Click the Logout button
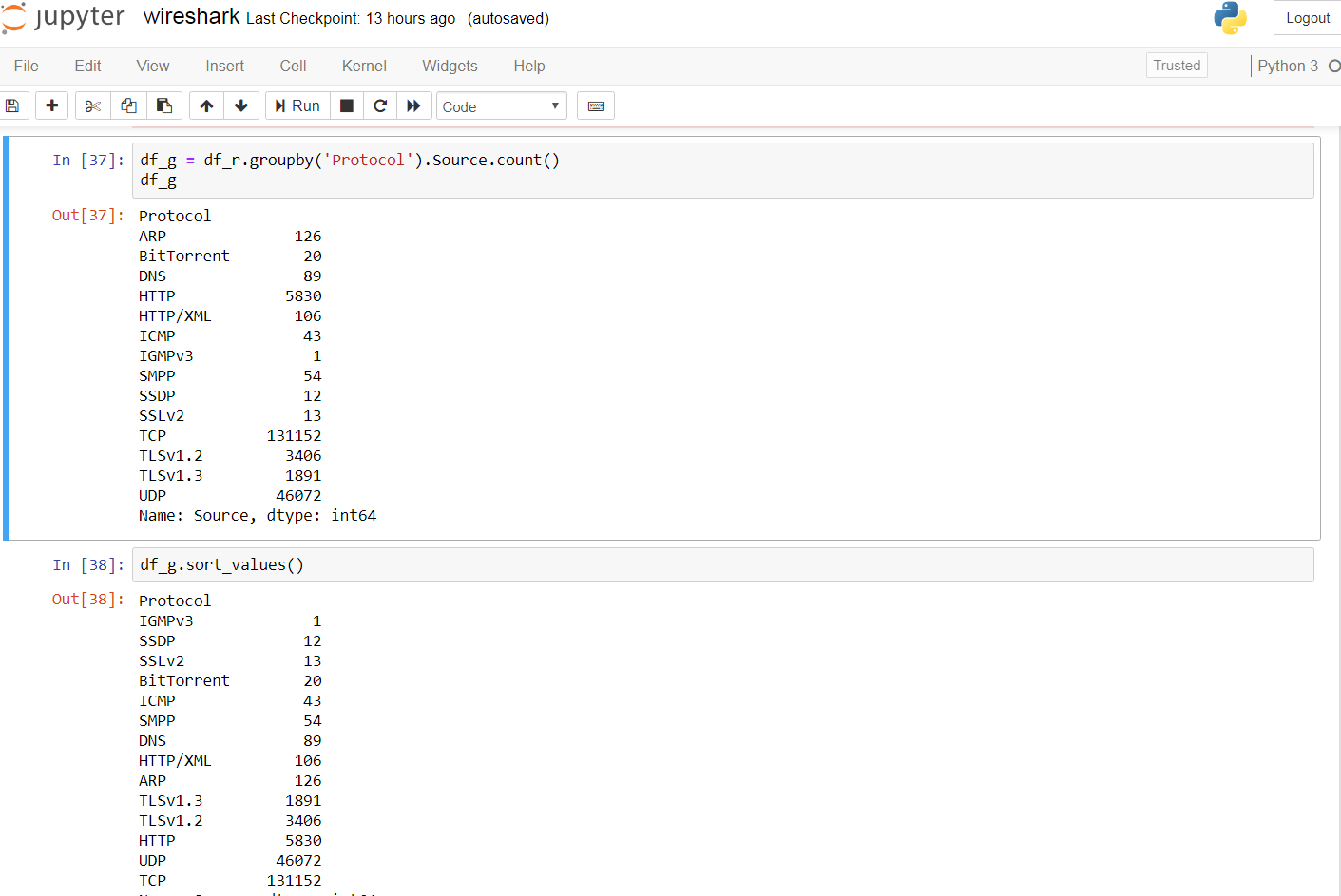The width and height of the screenshot is (1341, 896). (x=1308, y=18)
